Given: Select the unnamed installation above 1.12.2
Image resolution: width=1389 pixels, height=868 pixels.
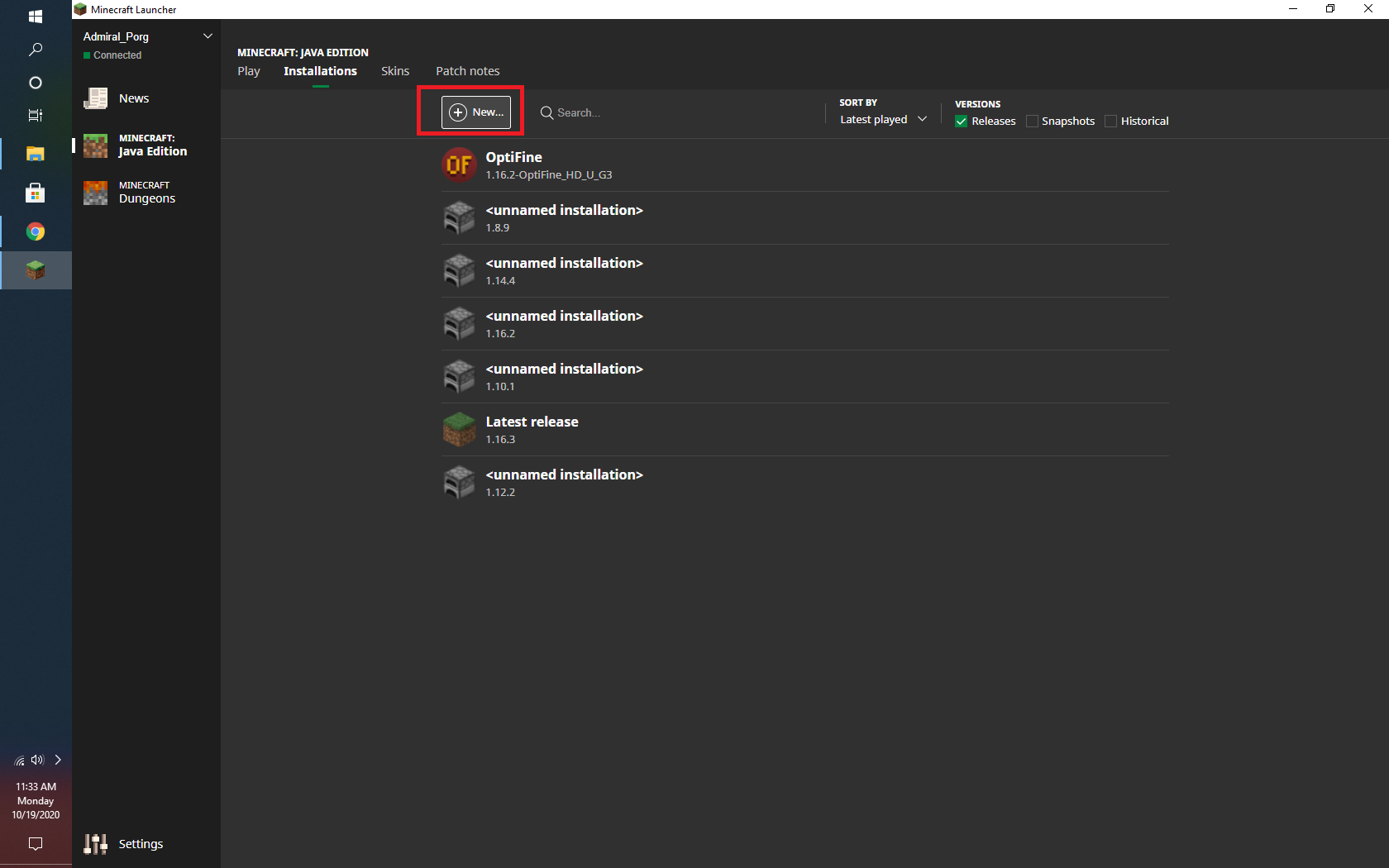Looking at the screenshot, I should point(564,475).
